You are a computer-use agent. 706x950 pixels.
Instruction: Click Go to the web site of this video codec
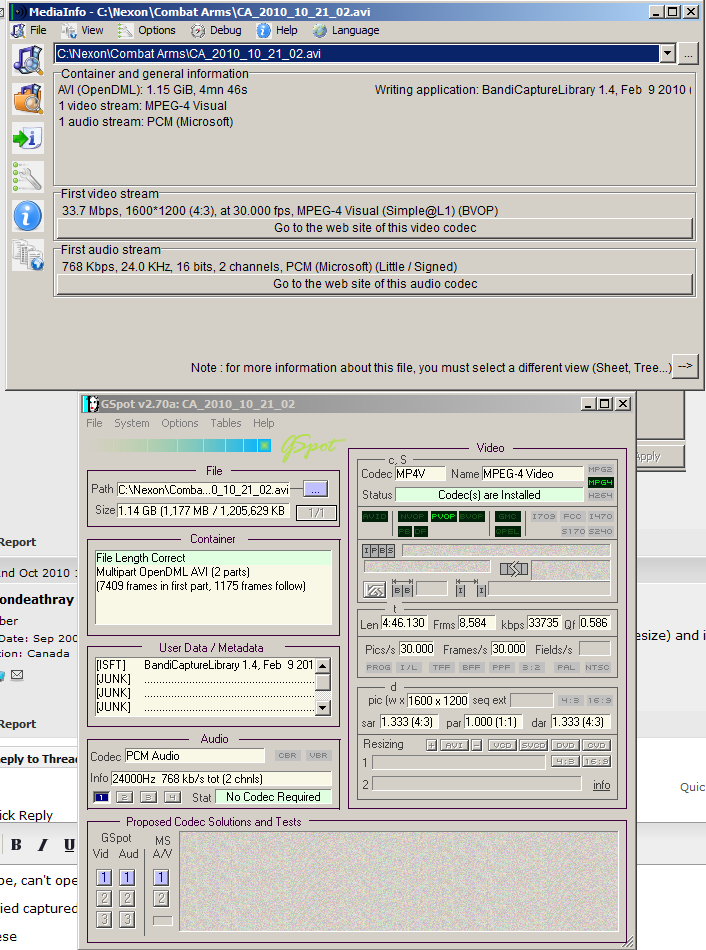375,228
